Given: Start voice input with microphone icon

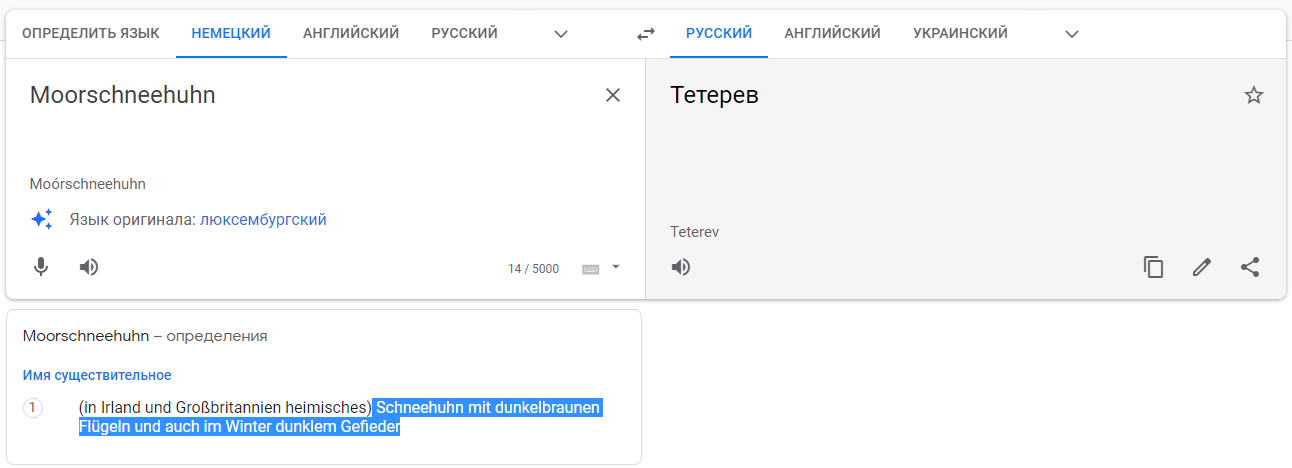Looking at the screenshot, I should [41, 267].
